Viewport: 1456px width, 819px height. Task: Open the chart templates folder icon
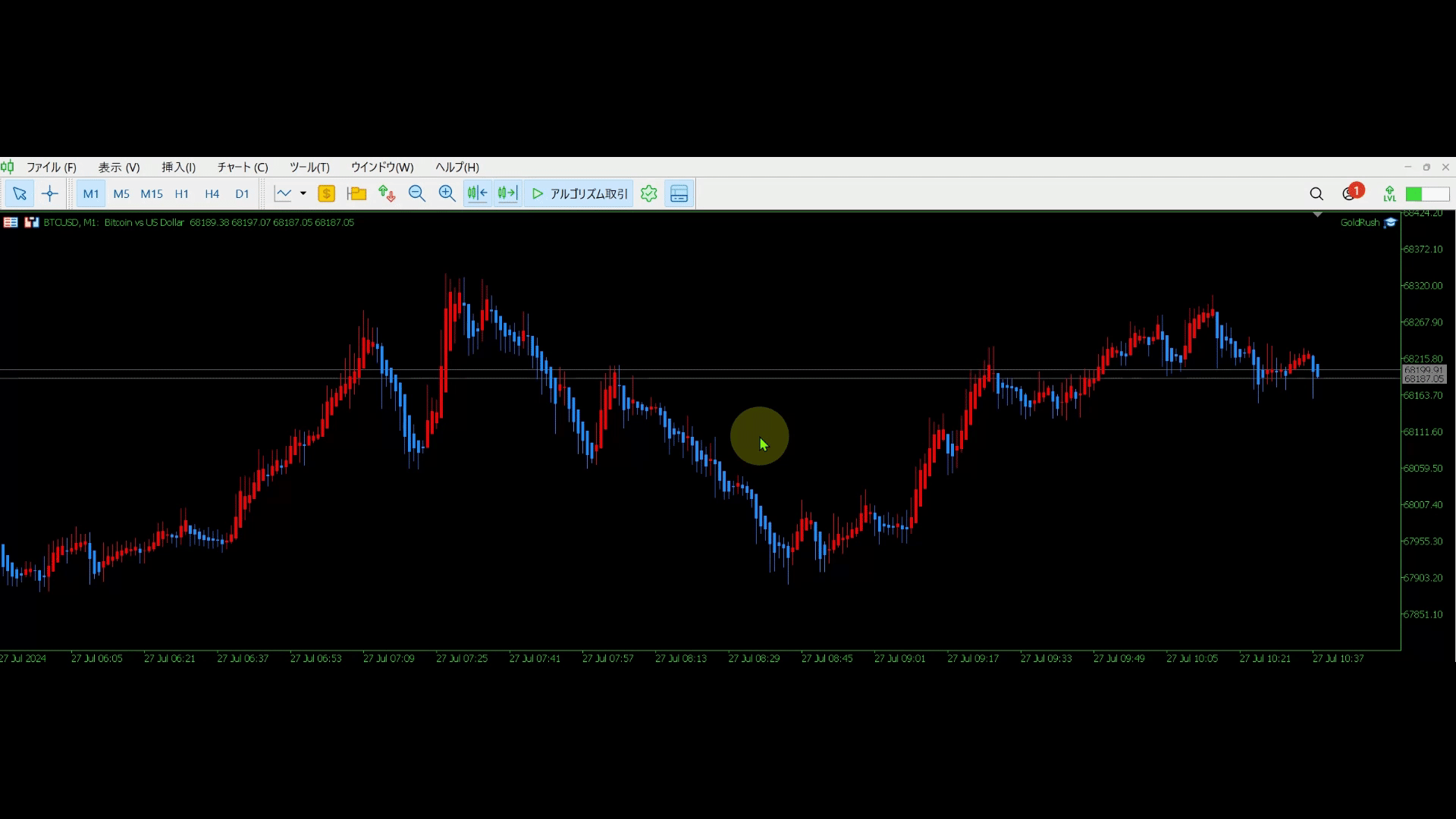coord(356,194)
